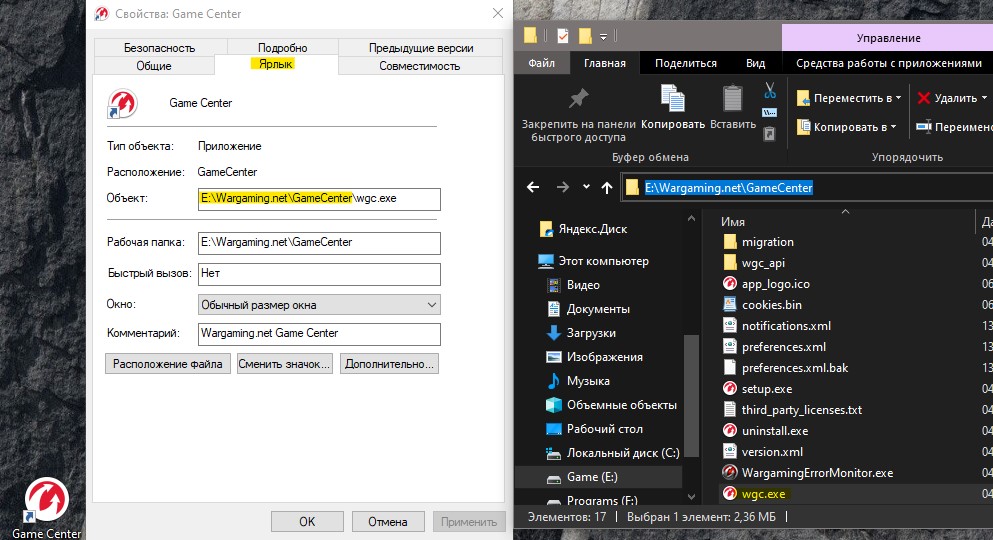Pin to Quick Access ribbon icon
The height and width of the screenshot is (540, 993).
coord(578,99)
